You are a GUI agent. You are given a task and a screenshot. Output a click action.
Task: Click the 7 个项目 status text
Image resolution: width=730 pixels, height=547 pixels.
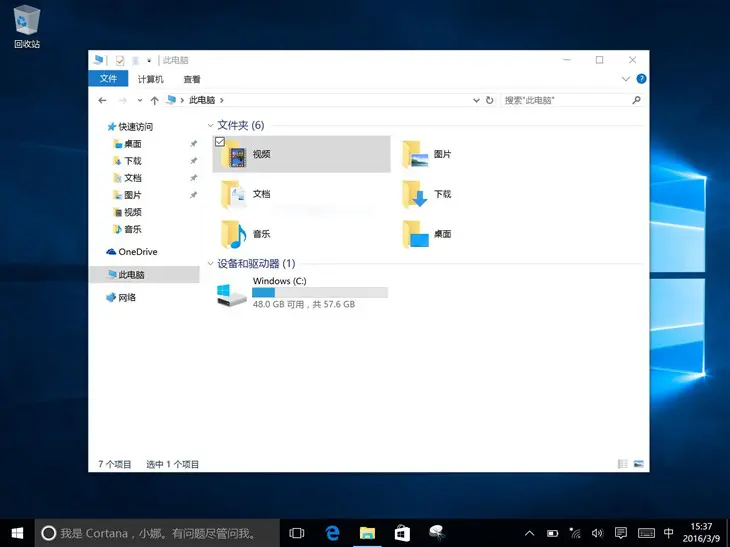[115, 464]
